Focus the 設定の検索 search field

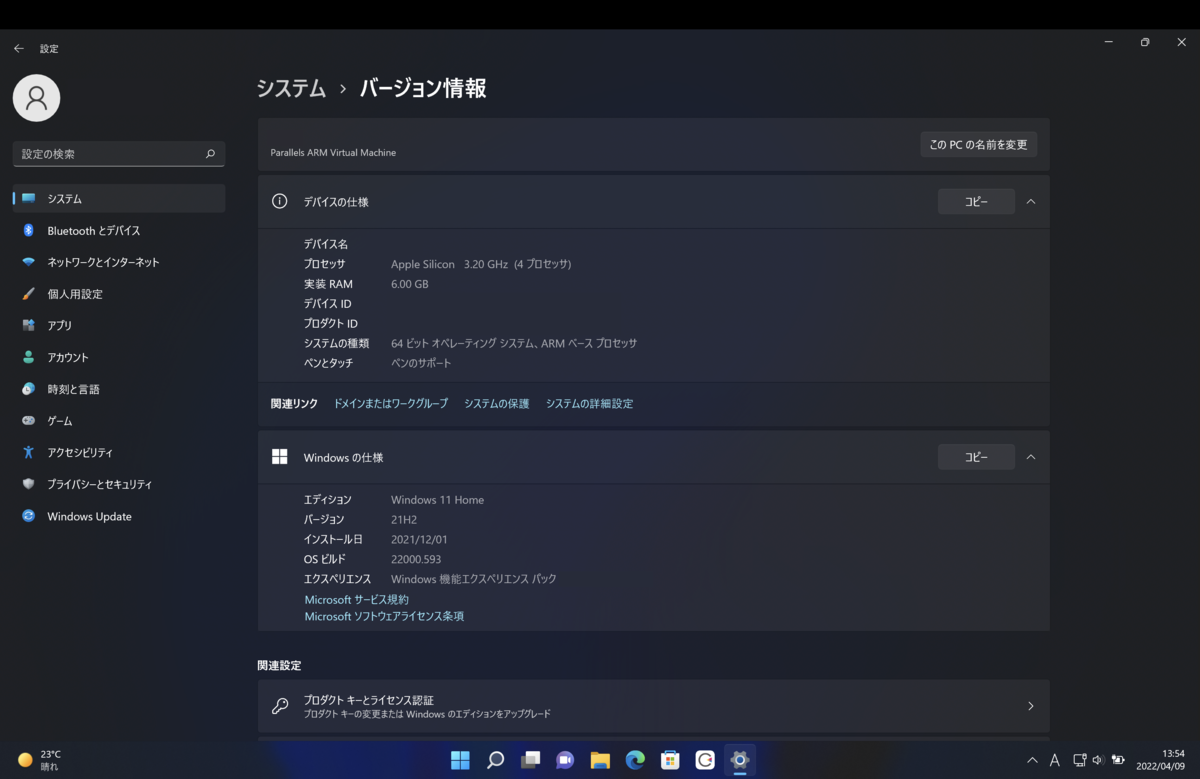tap(119, 154)
